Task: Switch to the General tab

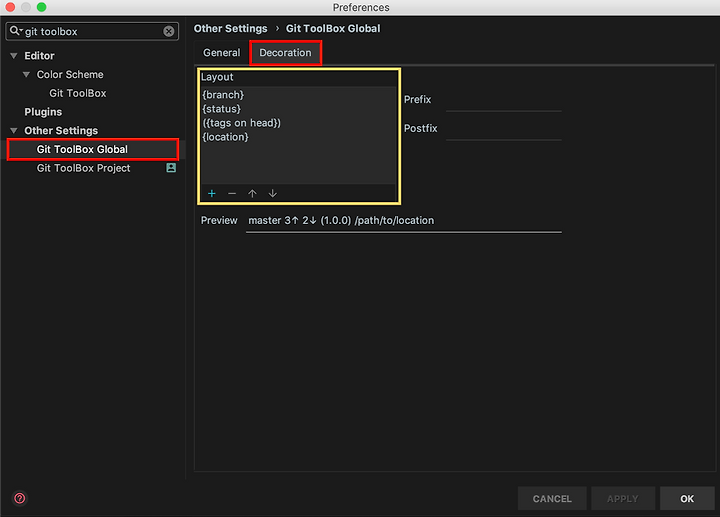Action: (221, 53)
